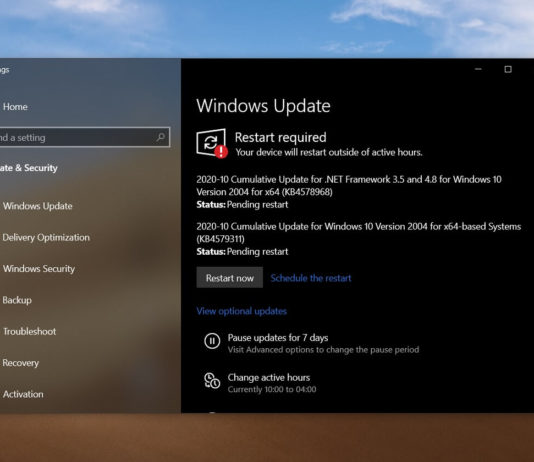Screen dimensions: 534x462
Task: Go to Settings Home
Action: 15,107
